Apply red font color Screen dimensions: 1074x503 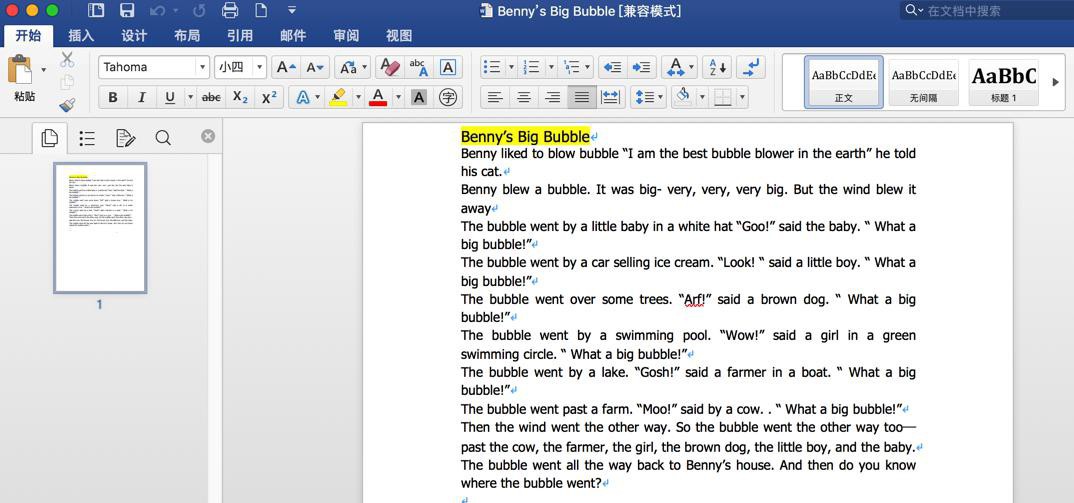click(377, 97)
